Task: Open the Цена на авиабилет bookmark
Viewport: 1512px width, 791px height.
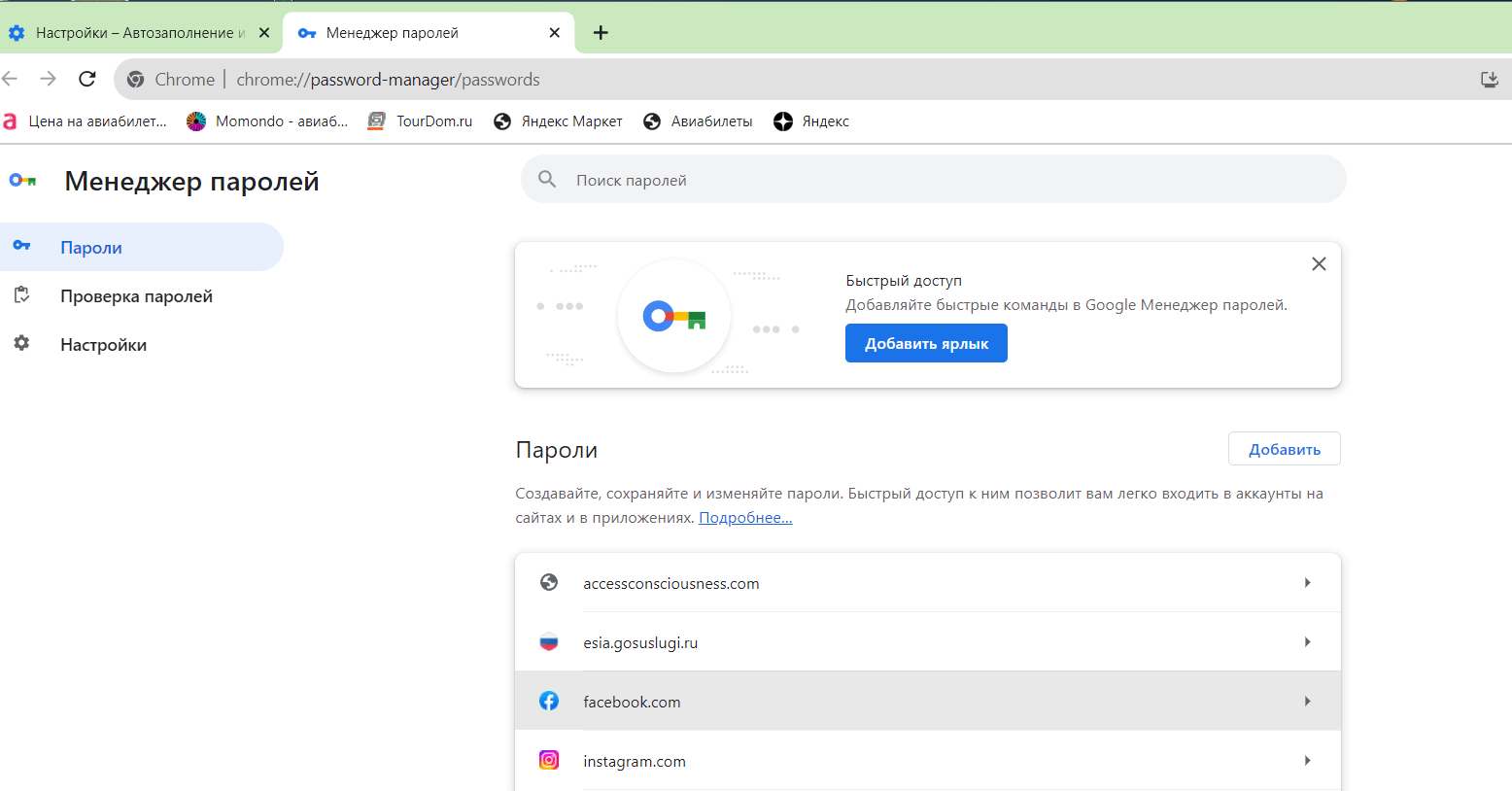Action: 85,121
